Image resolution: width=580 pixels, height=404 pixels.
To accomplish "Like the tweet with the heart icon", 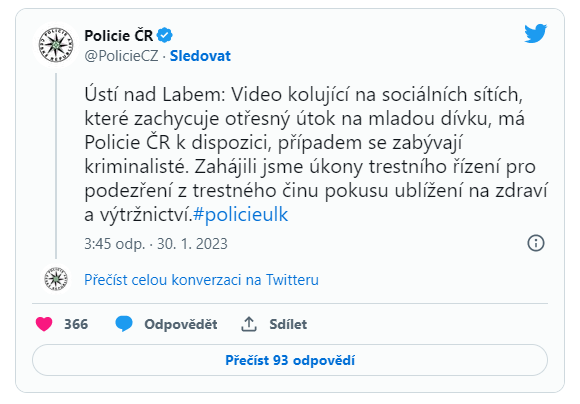I will click(44, 324).
